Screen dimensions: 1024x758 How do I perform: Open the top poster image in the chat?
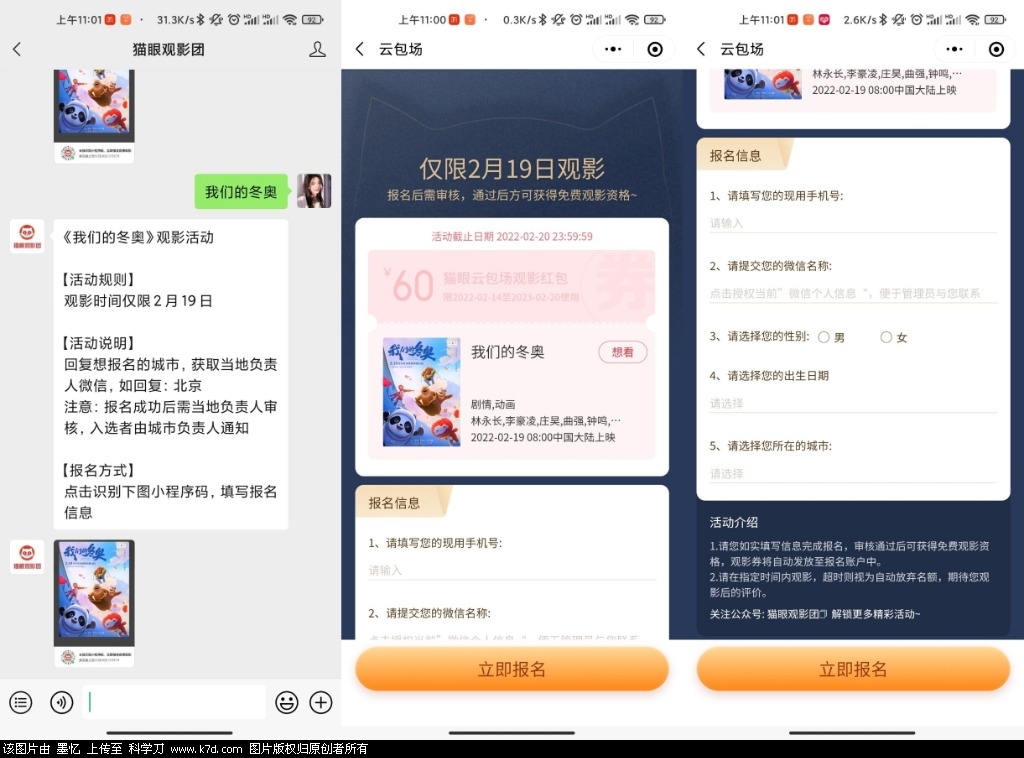click(x=94, y=116)
